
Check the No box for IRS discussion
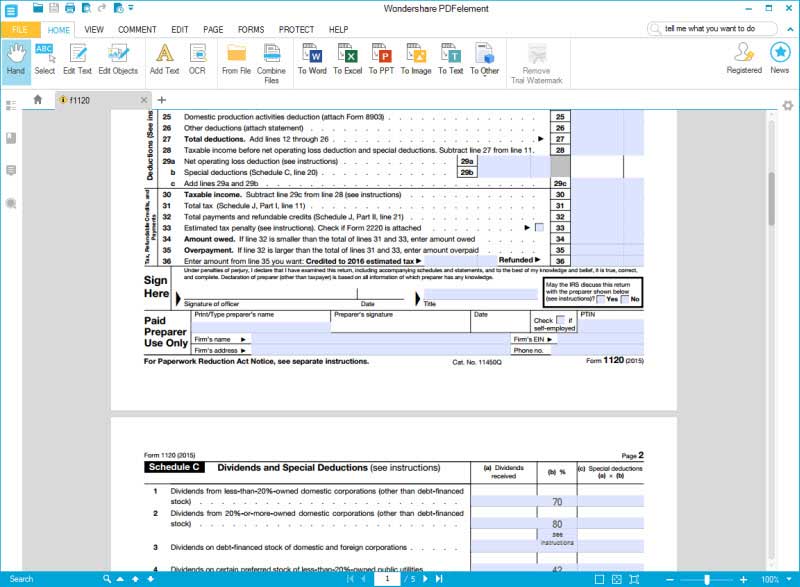[625, 299]
